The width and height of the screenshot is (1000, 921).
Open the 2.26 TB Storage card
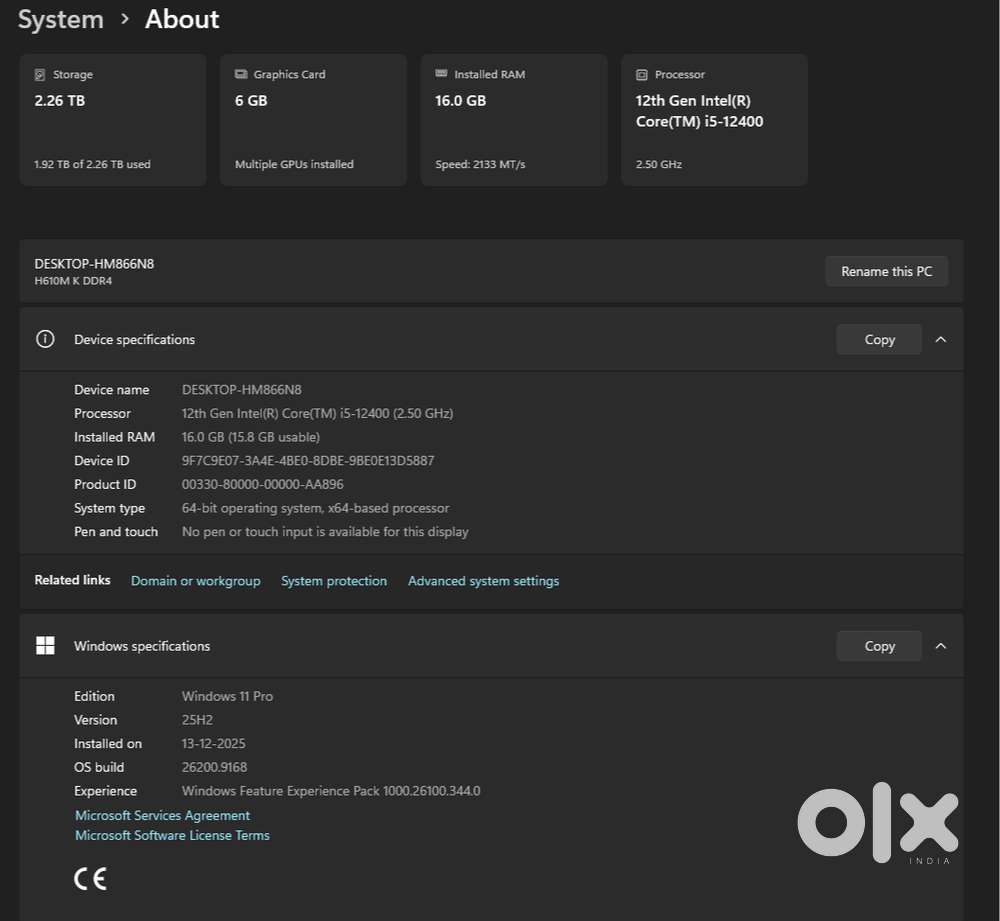[113, 120]
